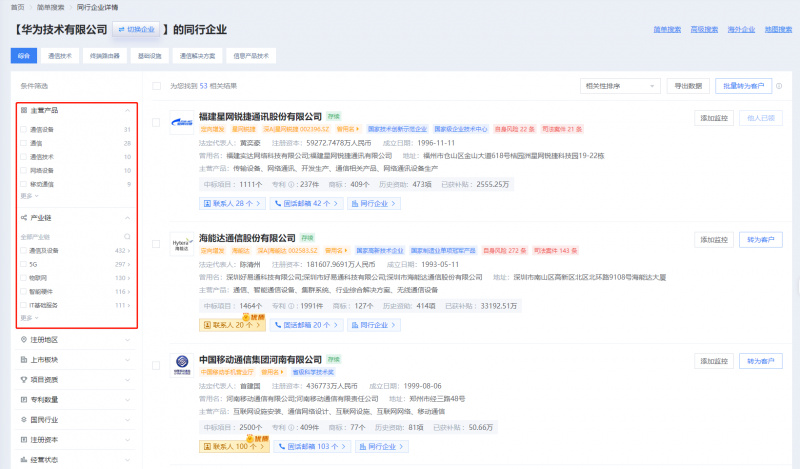Click bar-chart icon beside 经营状态
The height and width of the screenshot is (469, 800).
click(x=24, y=460)
